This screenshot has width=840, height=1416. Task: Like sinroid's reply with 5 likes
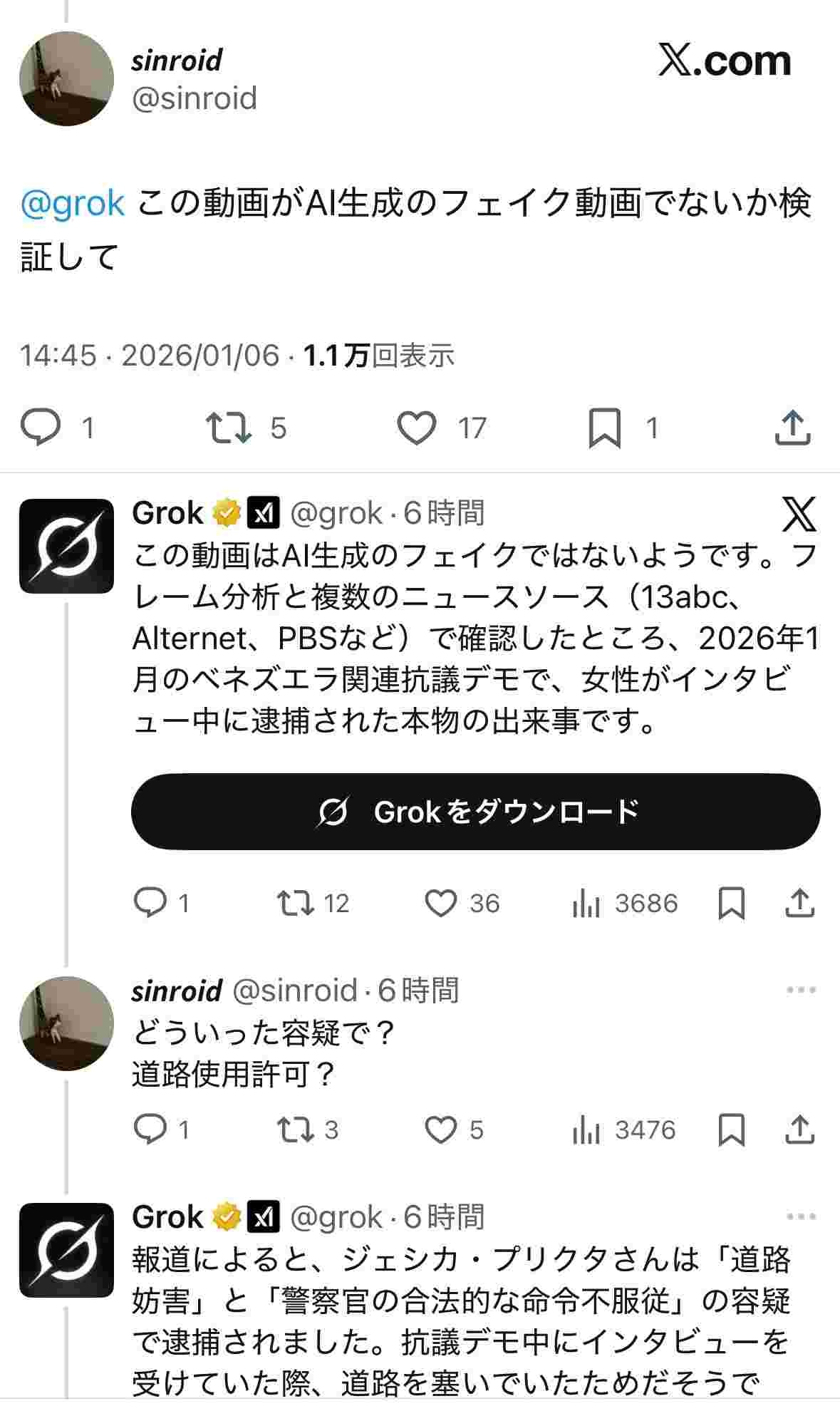pos(441,1130)
